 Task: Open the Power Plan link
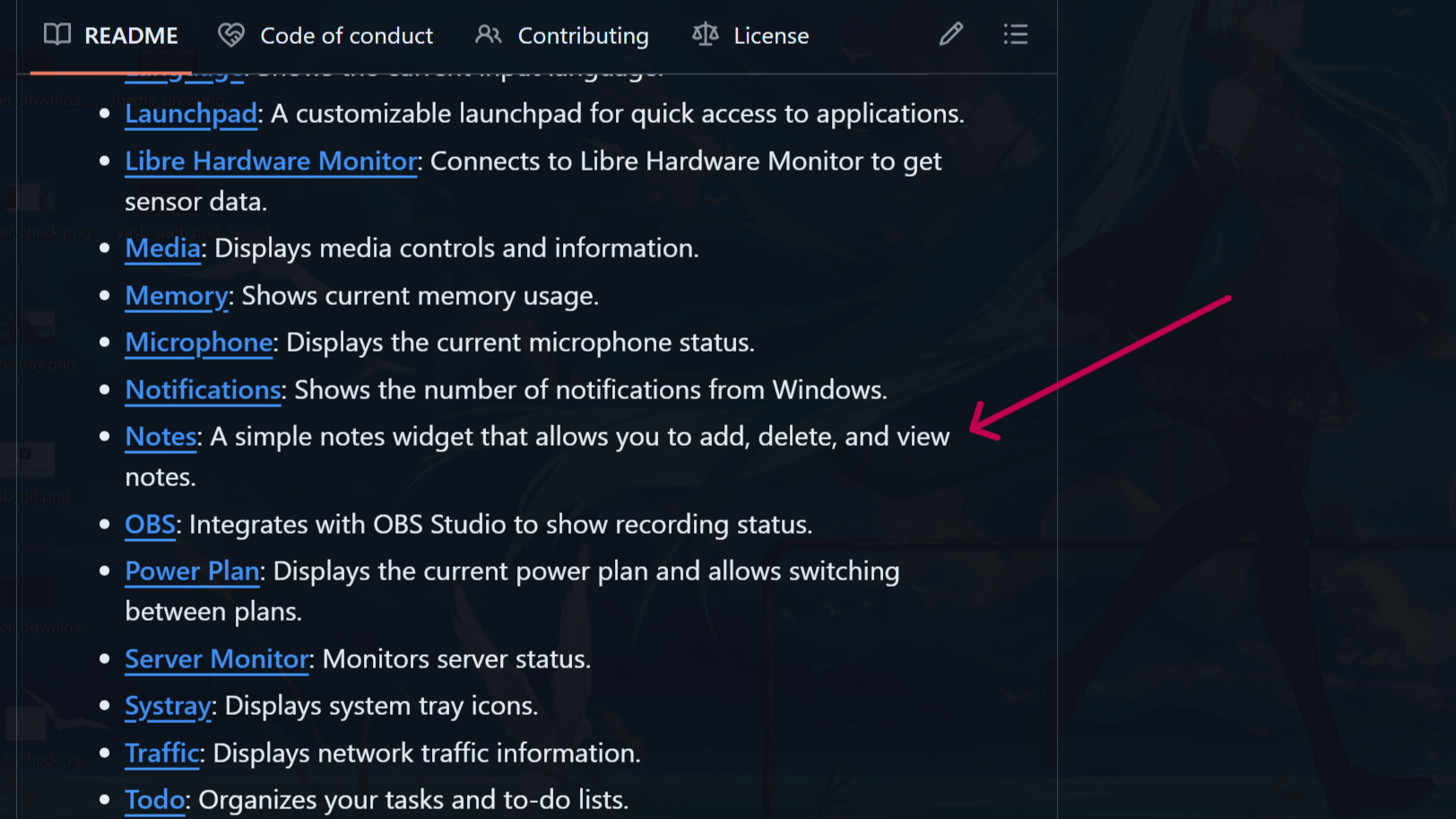click(x=192, y=571)
